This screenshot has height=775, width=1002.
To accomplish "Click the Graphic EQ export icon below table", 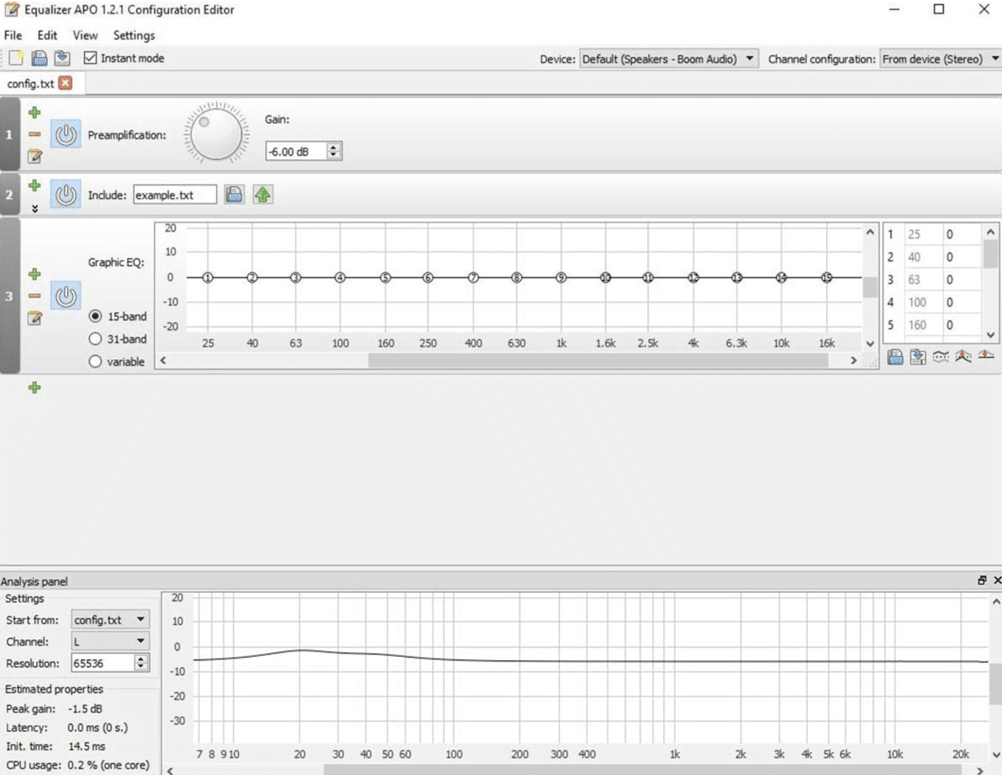I will (x=918, y=357).
